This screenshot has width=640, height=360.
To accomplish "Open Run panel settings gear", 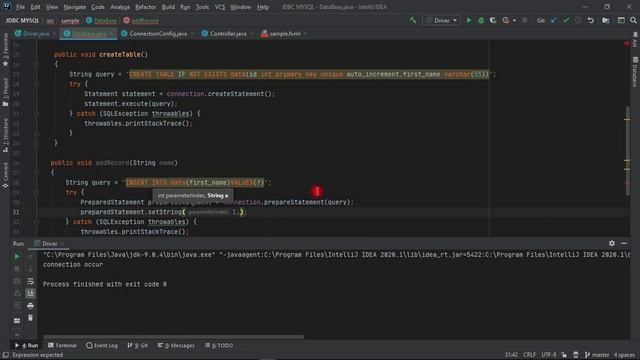I will 611,243.
